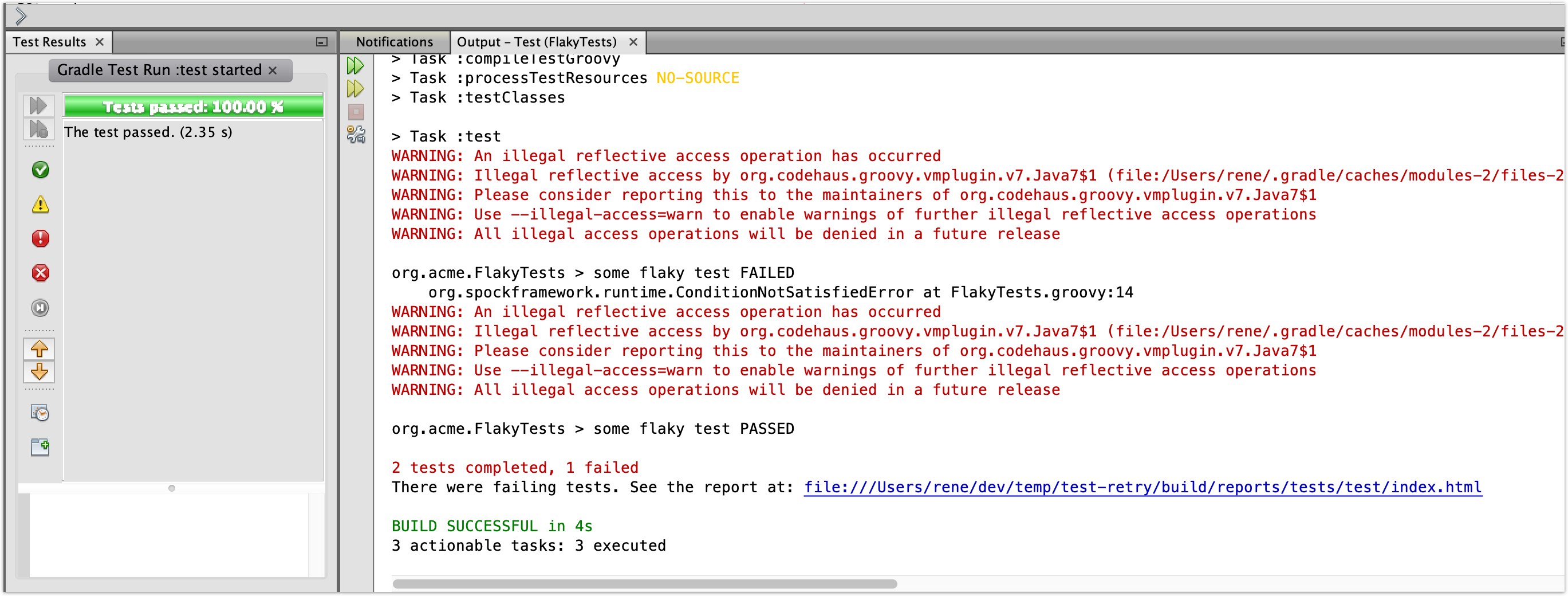1568x596 pixels.
Task: Switch to the Notifications tab
Action: (395, 42)
